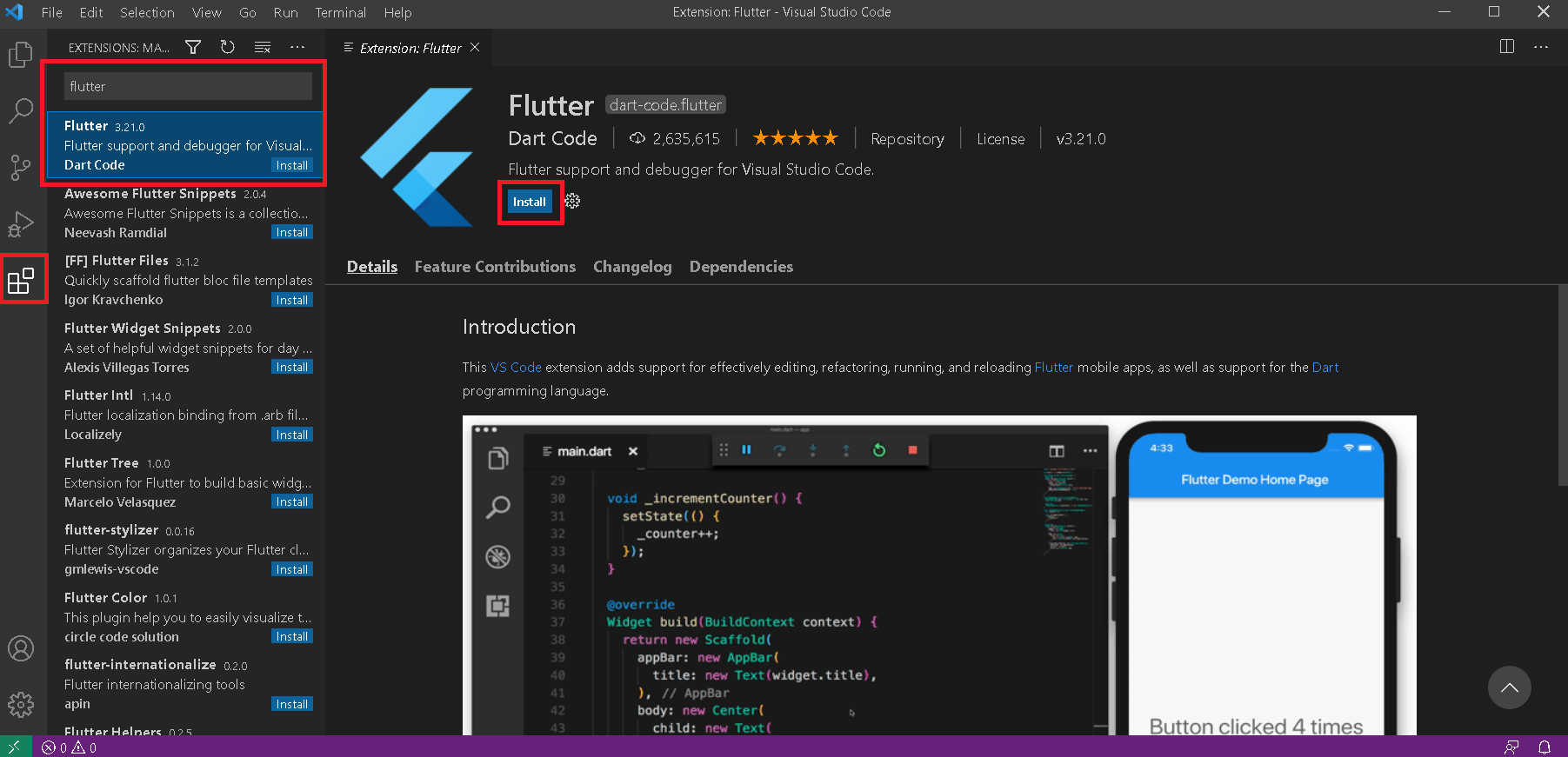1568x757 pixels.
Task: Install Flutter Tree extension
Action: 291,501
